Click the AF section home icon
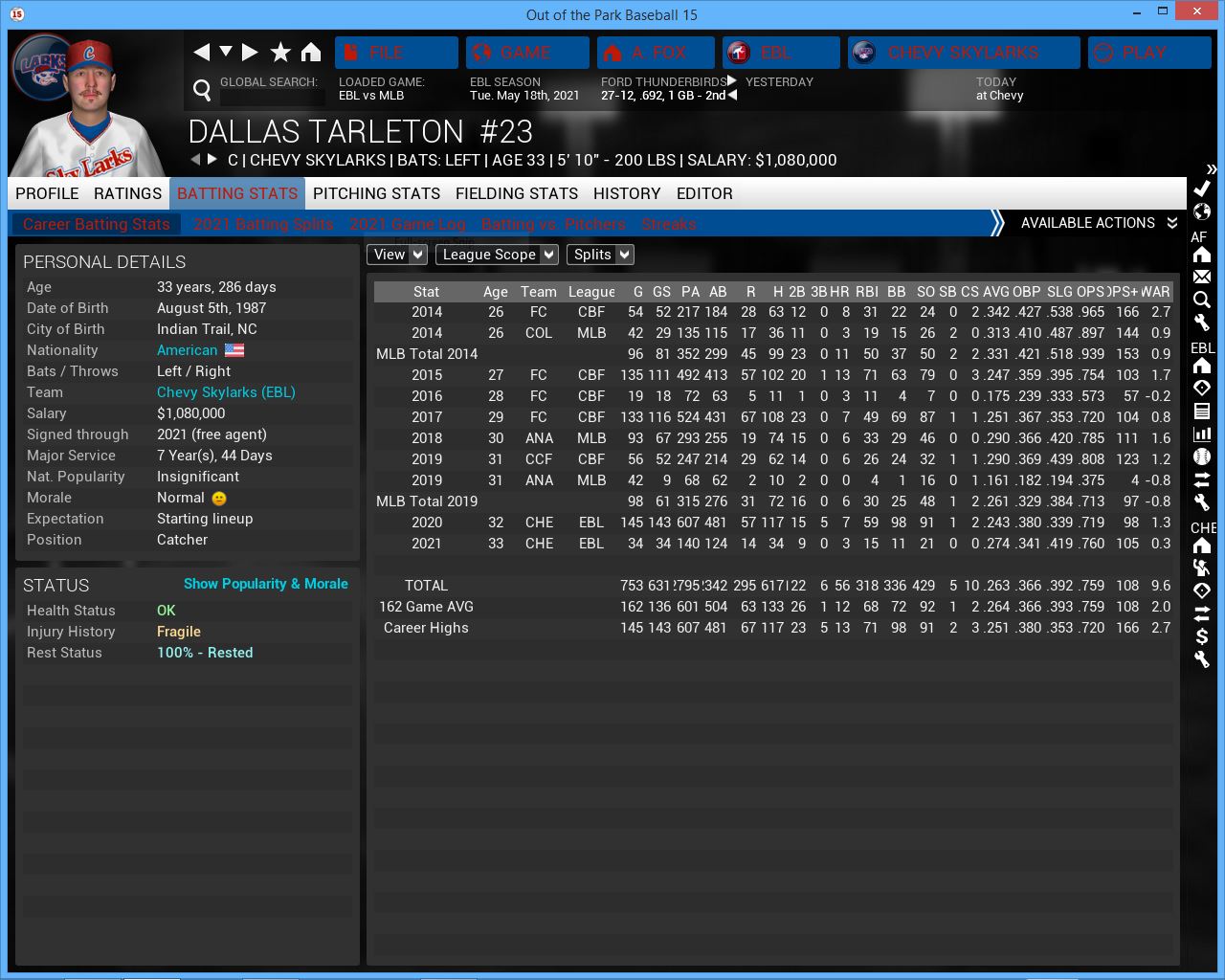The height and width of the screenshot is (980, 1225). tap(1202, 255)
